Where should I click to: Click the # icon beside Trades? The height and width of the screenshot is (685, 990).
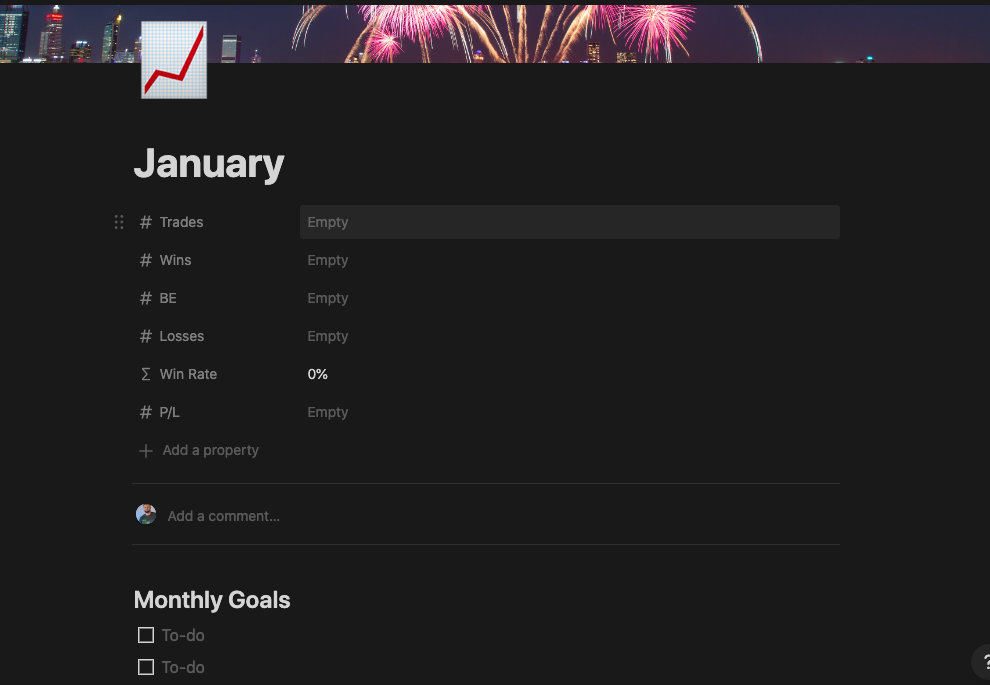145,222
